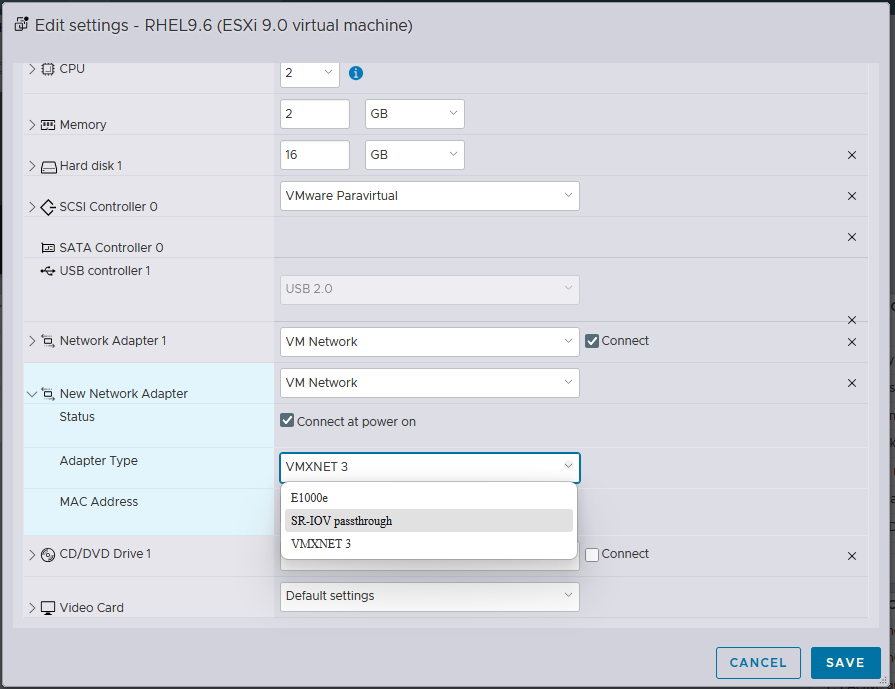The image size is (895, 689).
Task: Click the CPU info icon
Action: point(355,73)
